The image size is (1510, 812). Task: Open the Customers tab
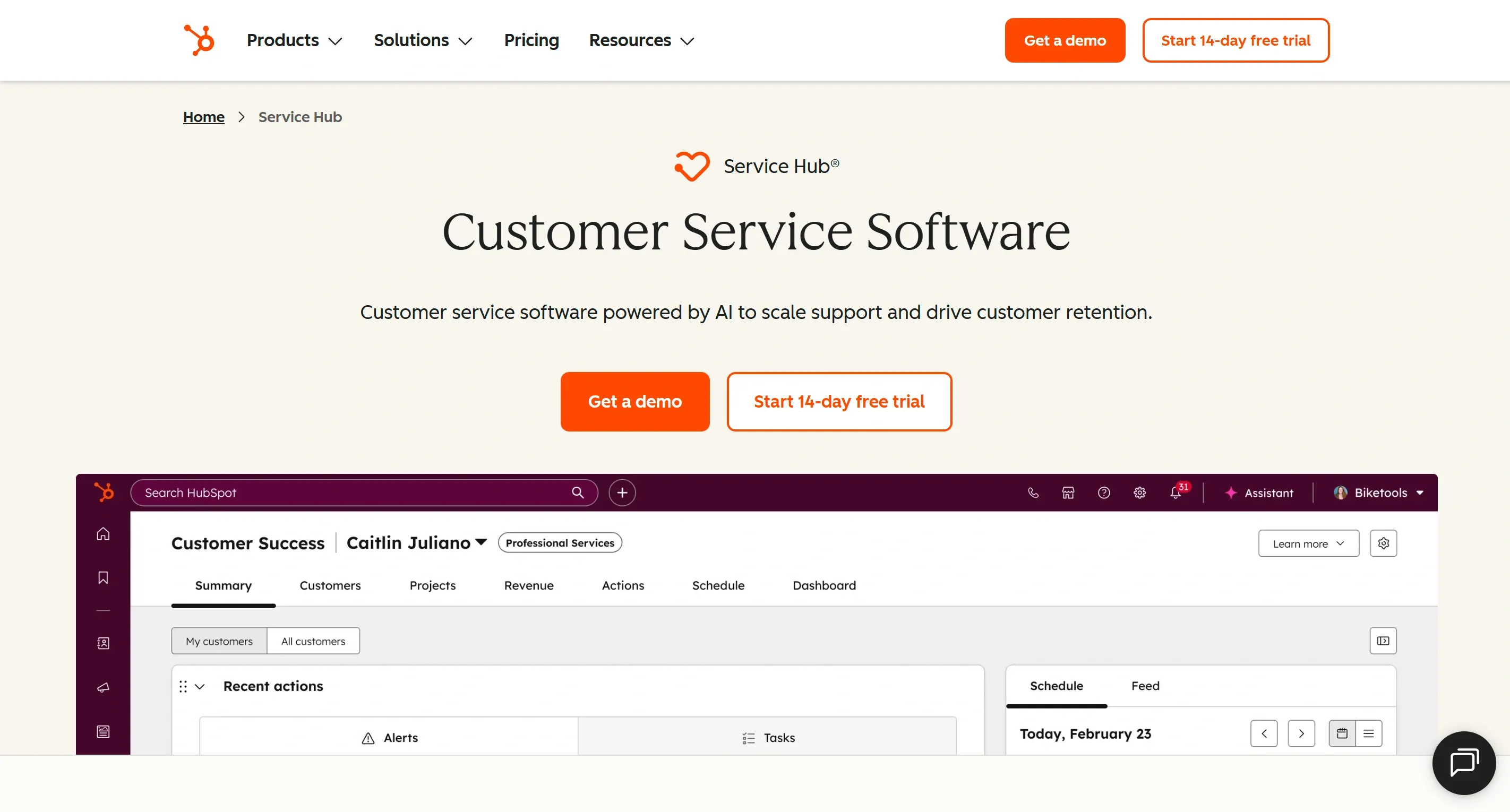click(330, 585)
